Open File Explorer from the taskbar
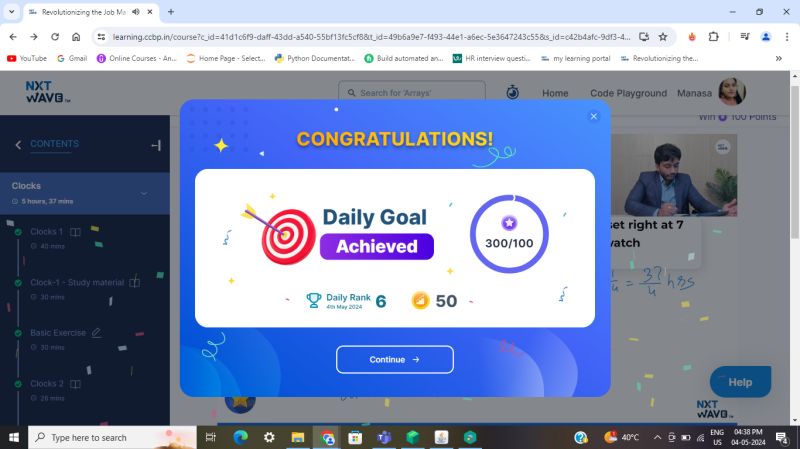This screenshot has height=449, width=800. (x=297, y=437)
